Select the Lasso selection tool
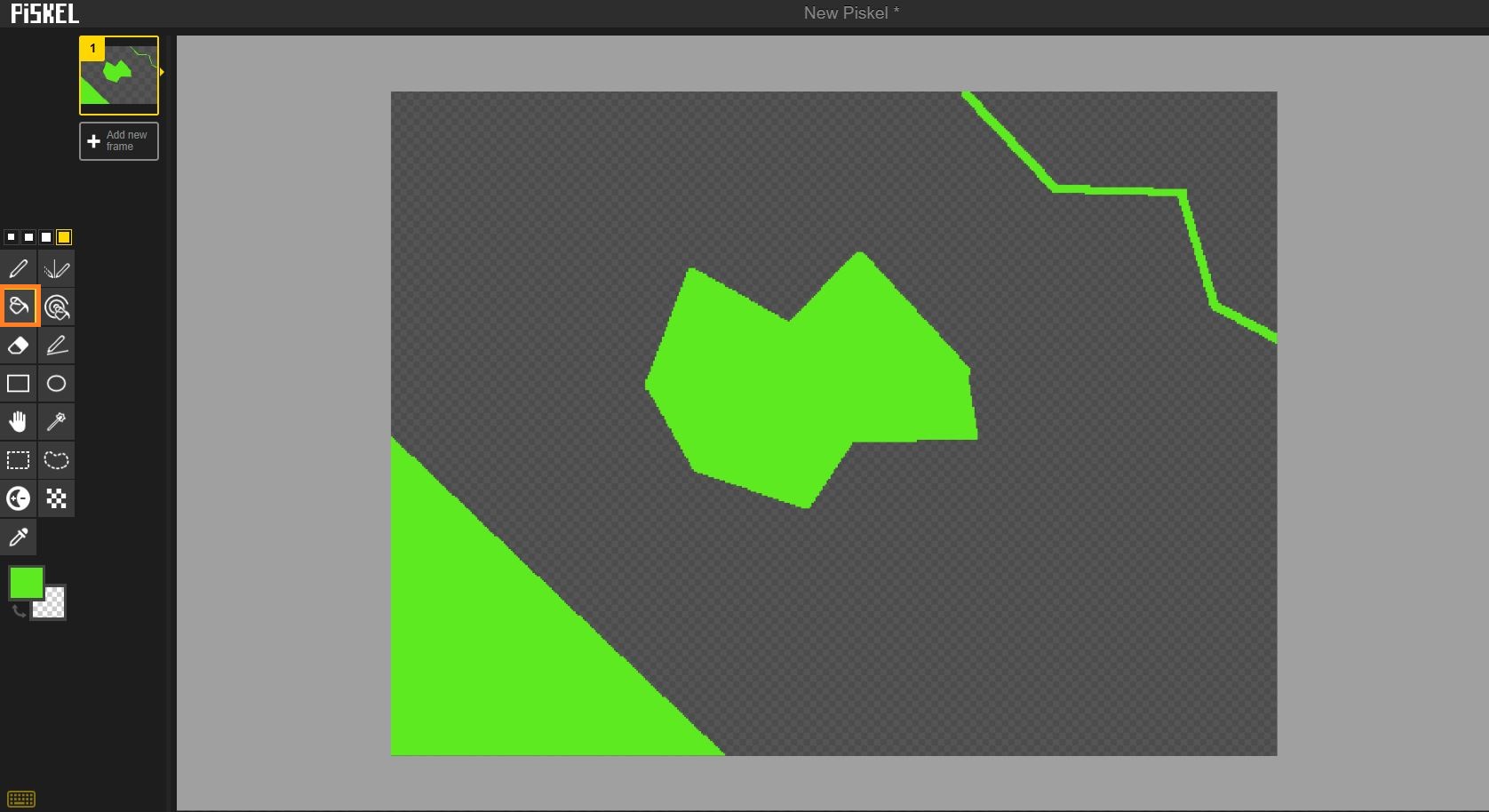This screenshot has width=1489, height=812. click(x=56, y=460)
